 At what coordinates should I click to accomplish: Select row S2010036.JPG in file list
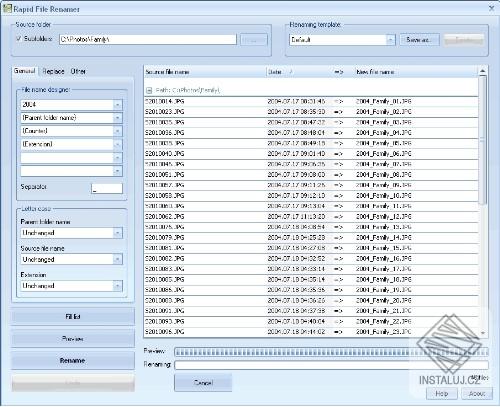[x=311, y=133]
